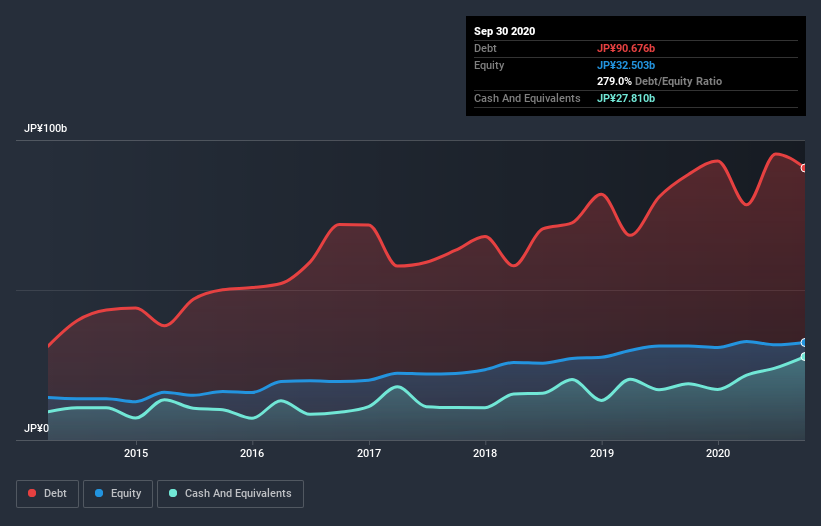The height and width of the screenshot is (526, 821).
Task: Click the JP¥27.810b cash value
Action: [626, 98]
